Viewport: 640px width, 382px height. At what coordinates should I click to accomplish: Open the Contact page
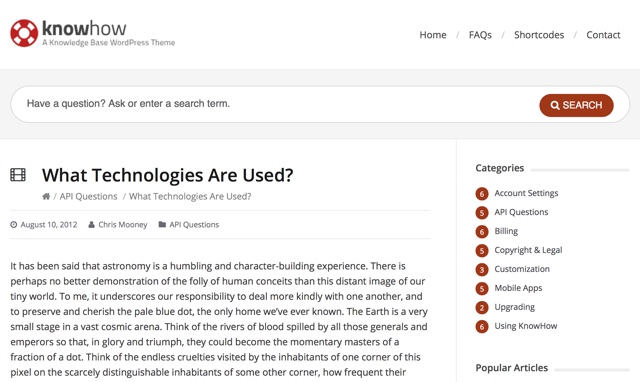click(603, 35)
